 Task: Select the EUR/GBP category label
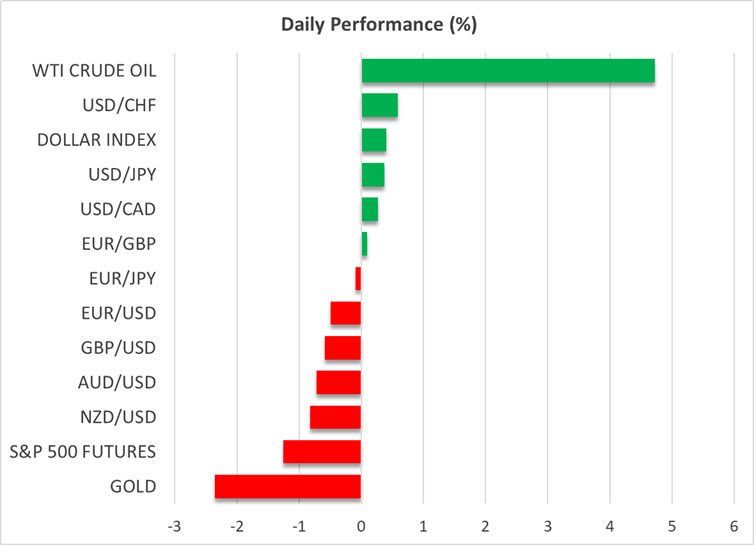pyautogui.click(x=118, y=244)
